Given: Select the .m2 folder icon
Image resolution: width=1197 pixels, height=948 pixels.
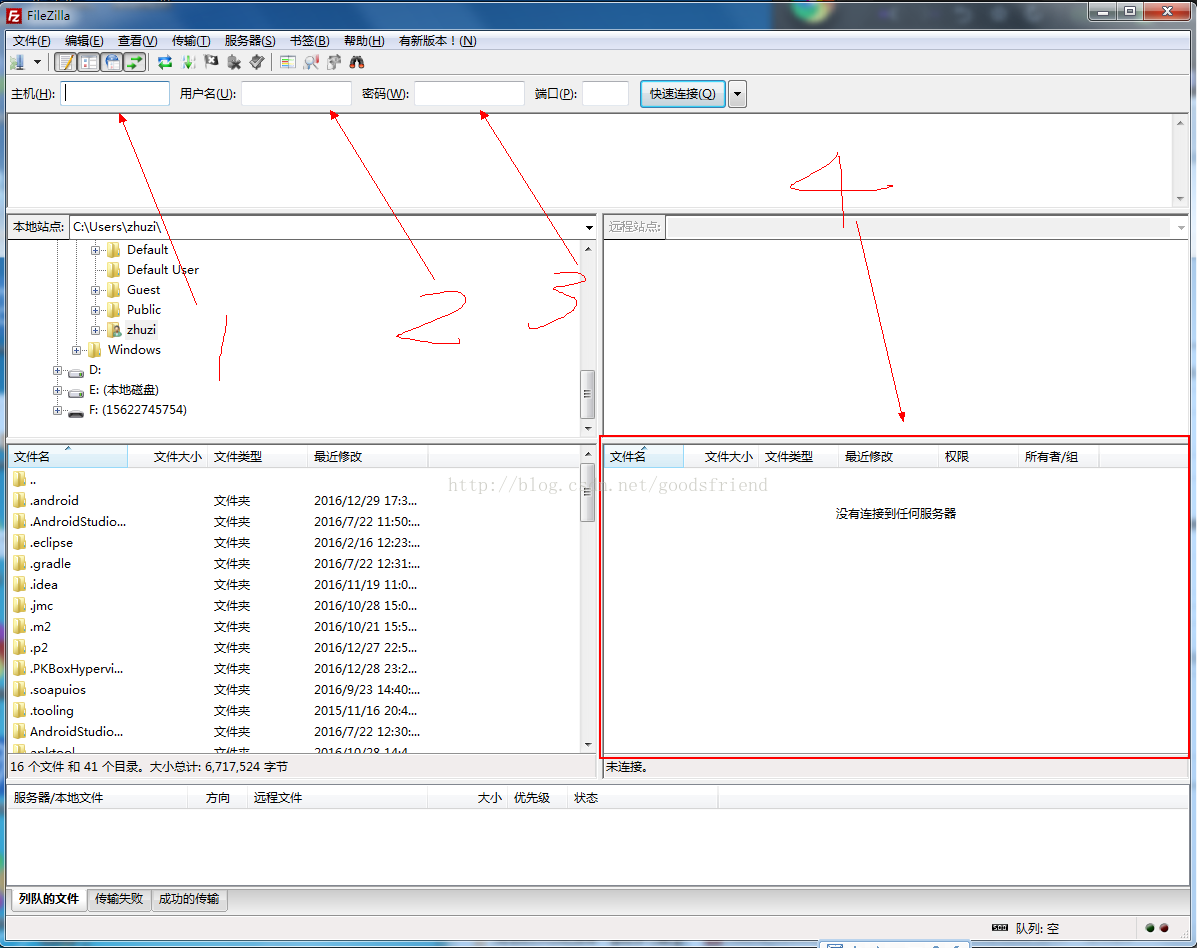Looking at the screenshot, I should point(20,627).
